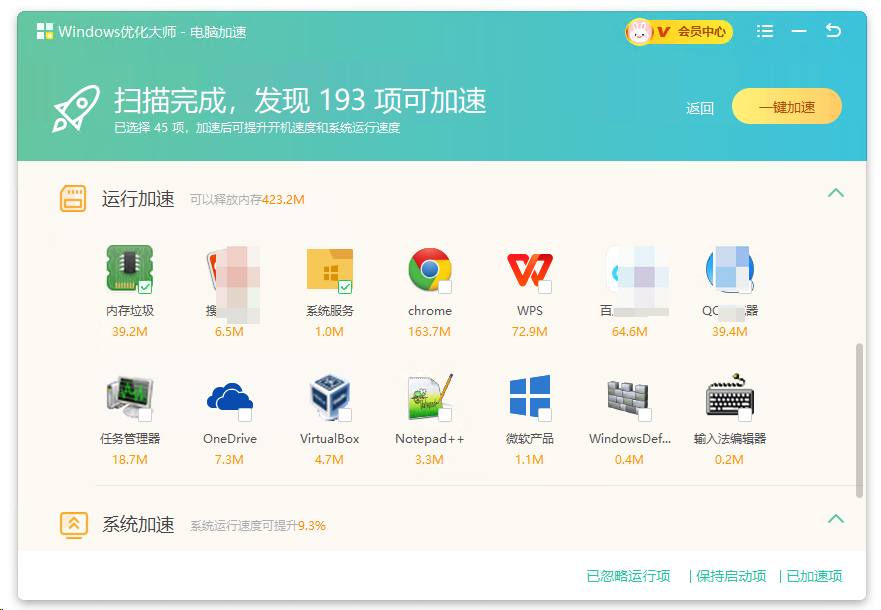
Task: Select the Notepad++ icon
Action: click(x=430, y=397)
